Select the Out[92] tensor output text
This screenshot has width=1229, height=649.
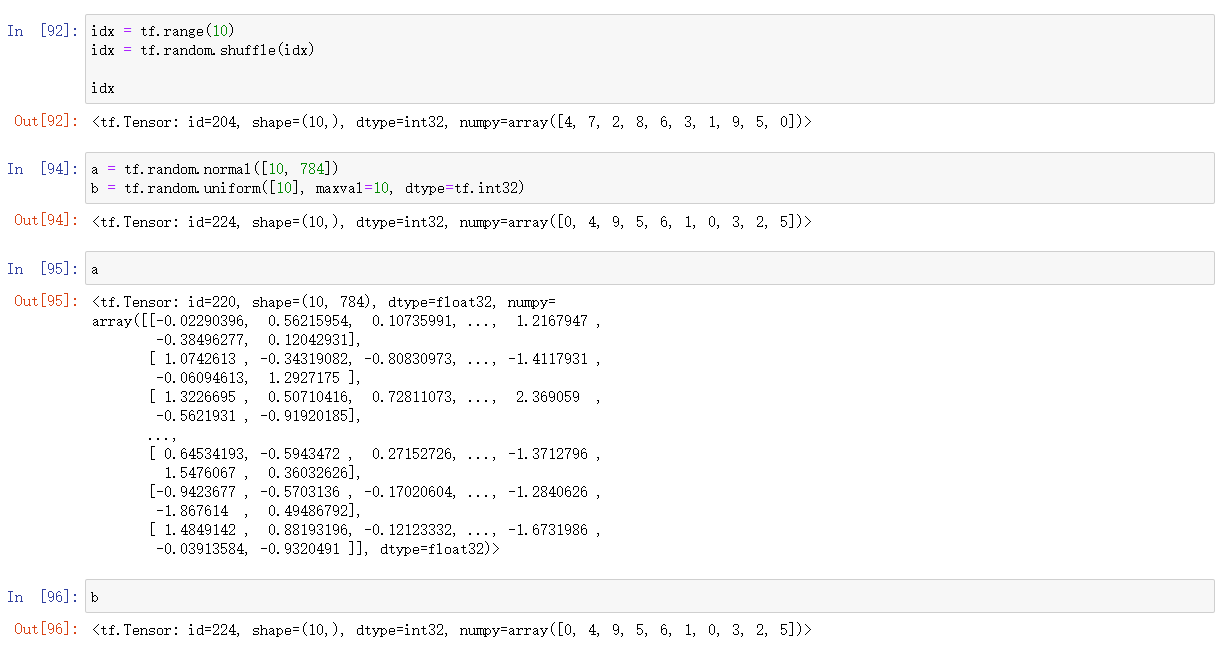(x=451, y=123)
